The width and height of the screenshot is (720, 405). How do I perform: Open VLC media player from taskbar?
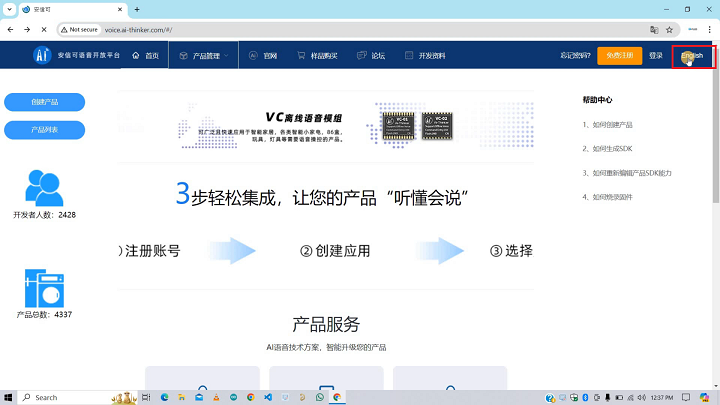(216, 397)
